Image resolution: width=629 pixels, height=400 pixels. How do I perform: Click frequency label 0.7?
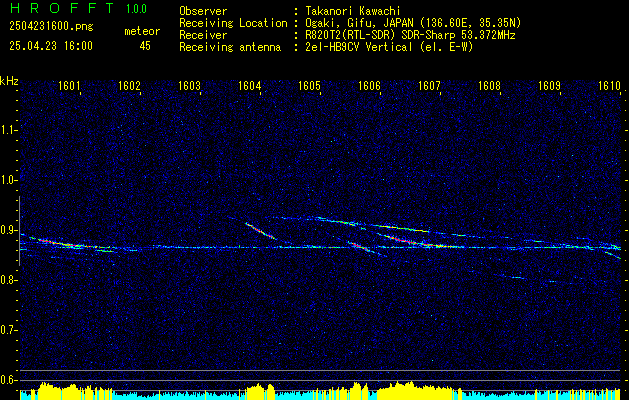click(8, 330)
